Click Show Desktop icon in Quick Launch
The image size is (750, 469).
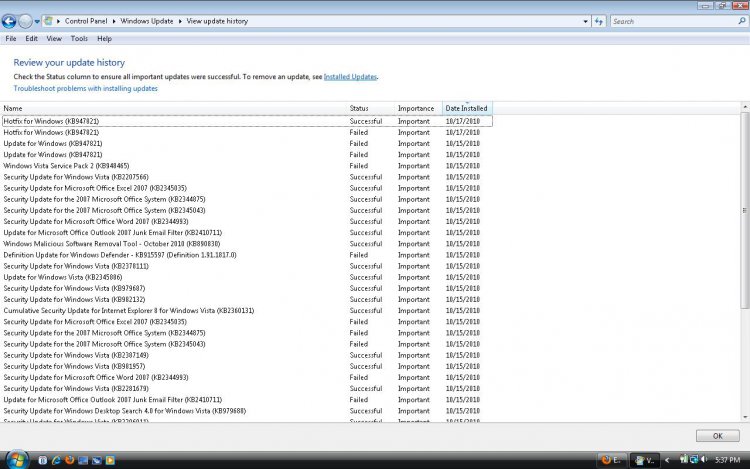[x=83, y=460]
